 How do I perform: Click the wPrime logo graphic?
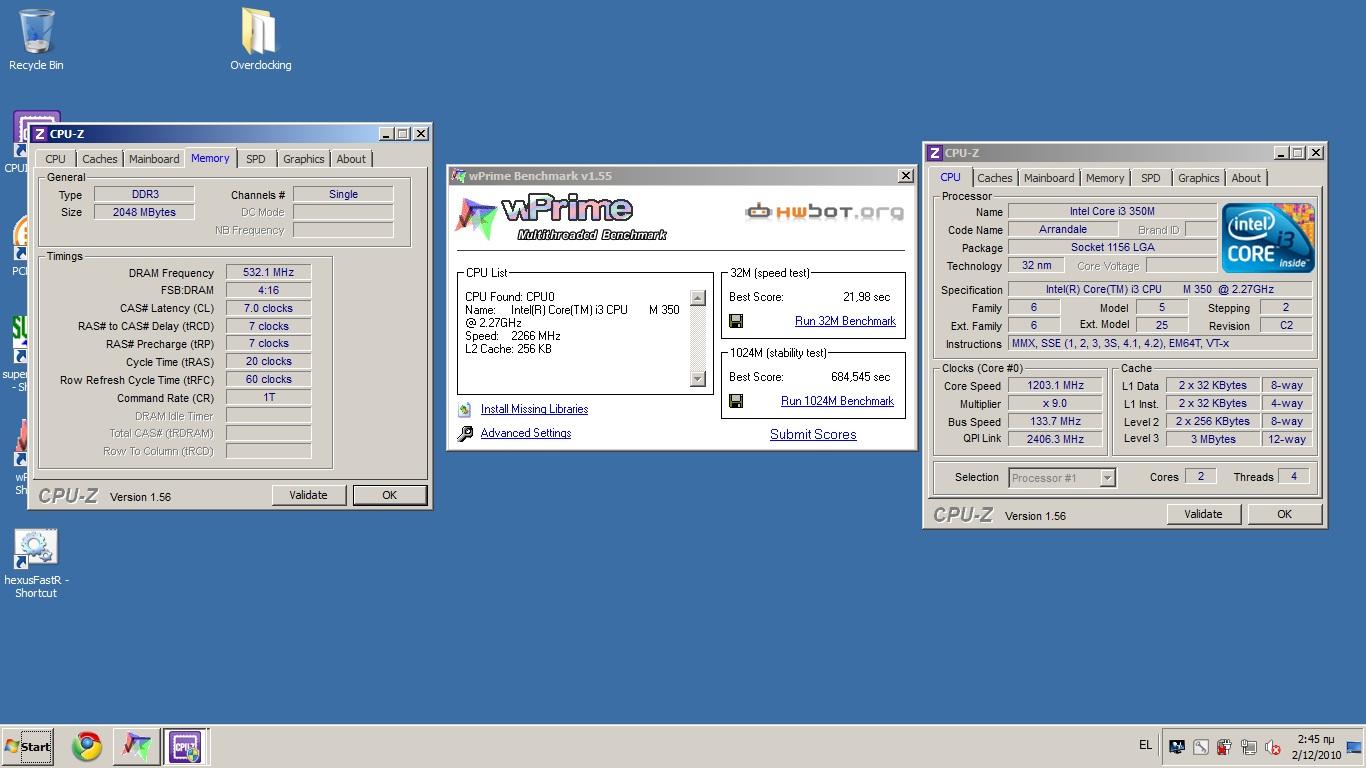(x=561, y=219)
